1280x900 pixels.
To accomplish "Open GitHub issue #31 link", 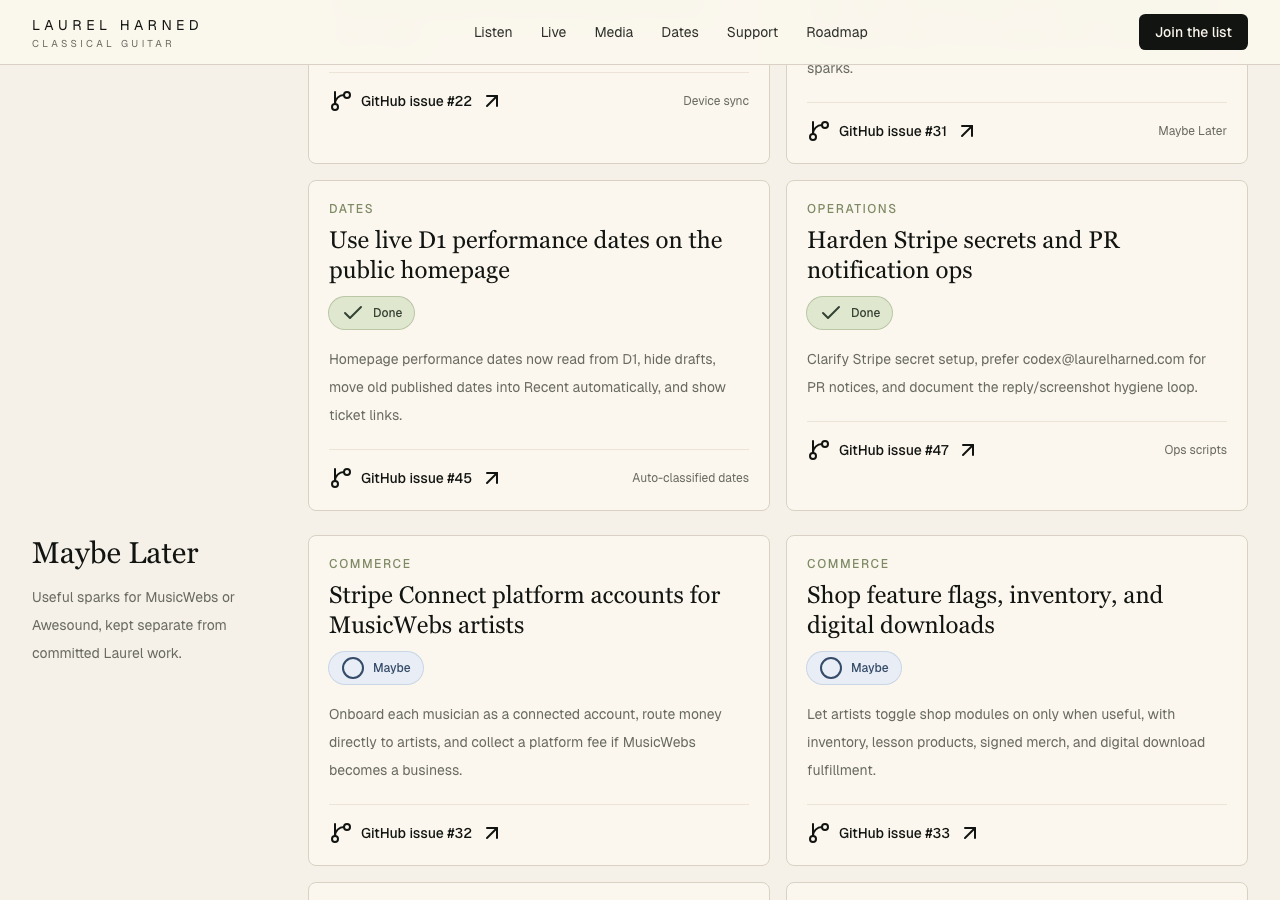I will pyautogui.click(x=893, y=131).
